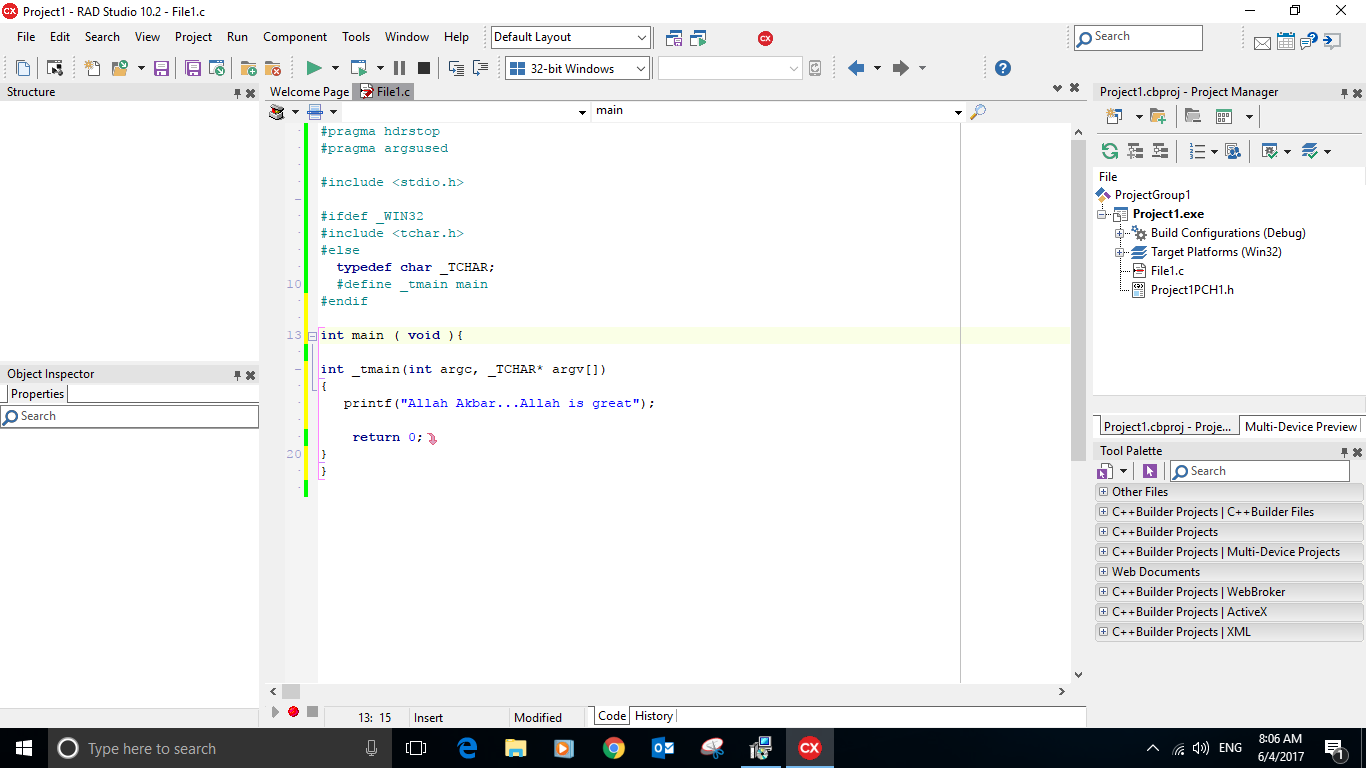1366x768 pixels.
Task: Switch to History view at editor bottom
Action: [654, 716]
